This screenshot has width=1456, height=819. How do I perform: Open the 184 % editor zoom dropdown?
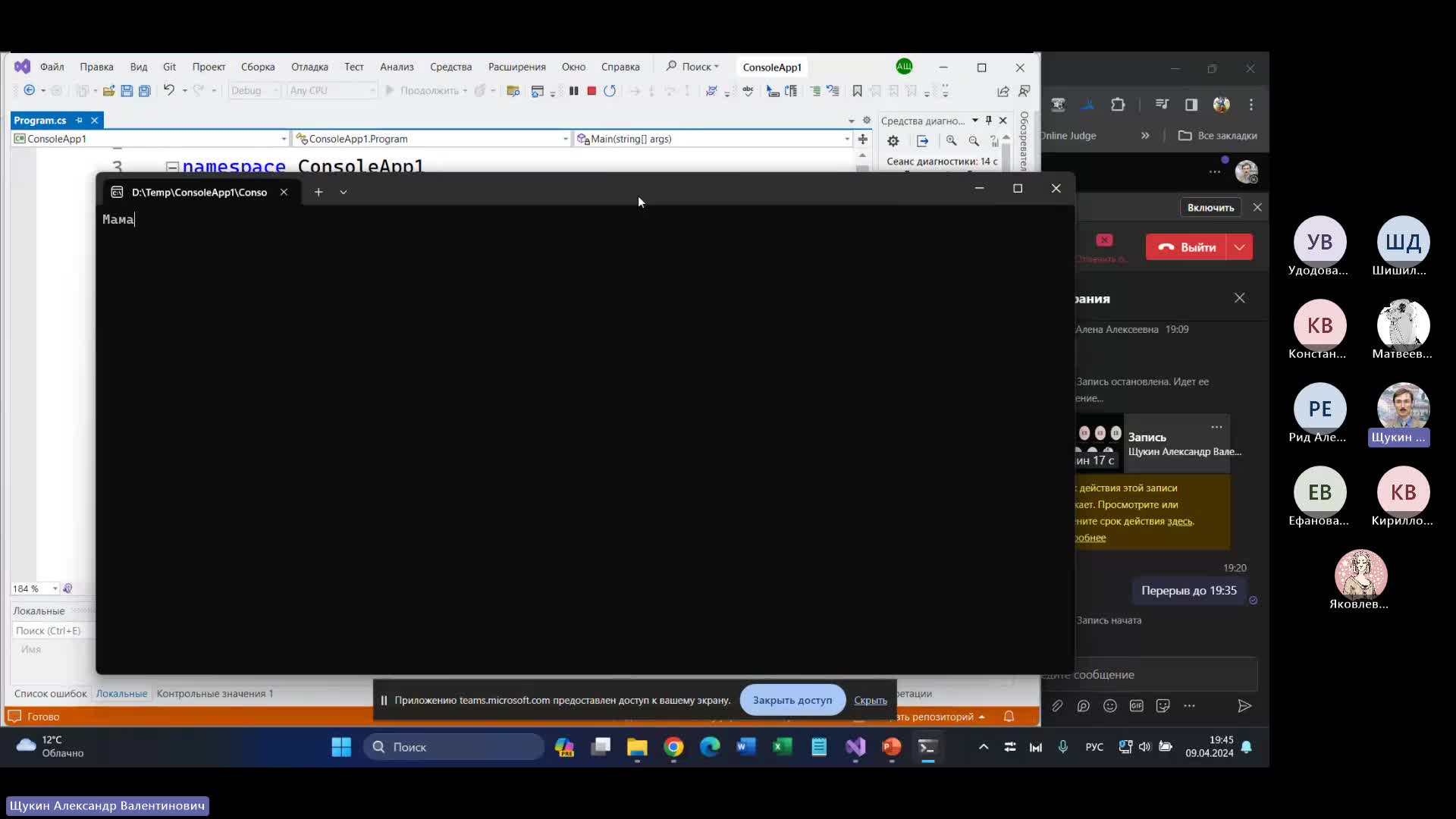tap(35, 588)
